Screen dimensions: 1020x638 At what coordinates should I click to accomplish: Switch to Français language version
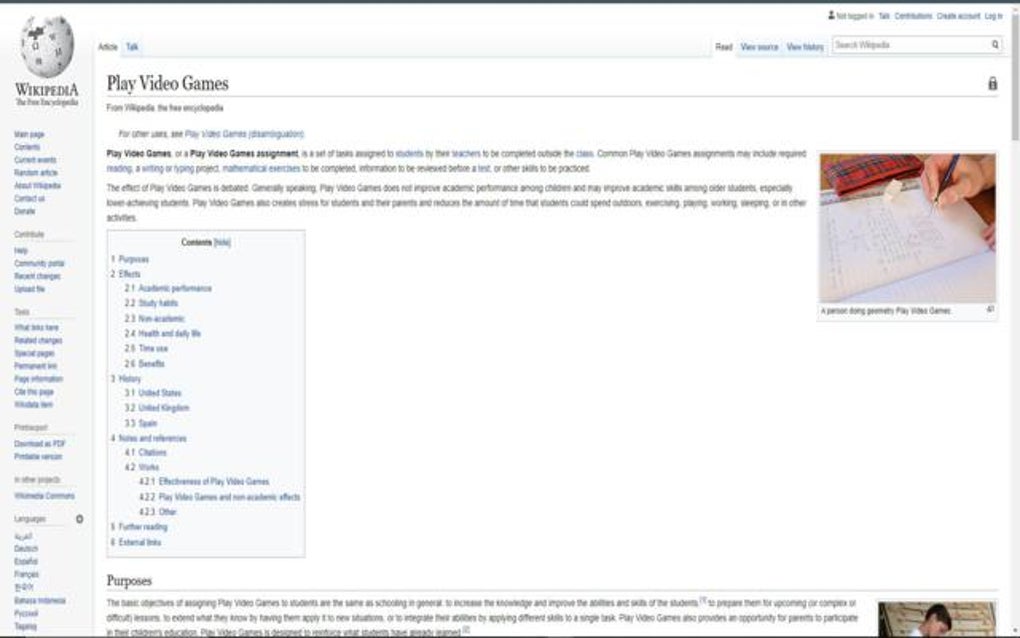pos(27,574)
